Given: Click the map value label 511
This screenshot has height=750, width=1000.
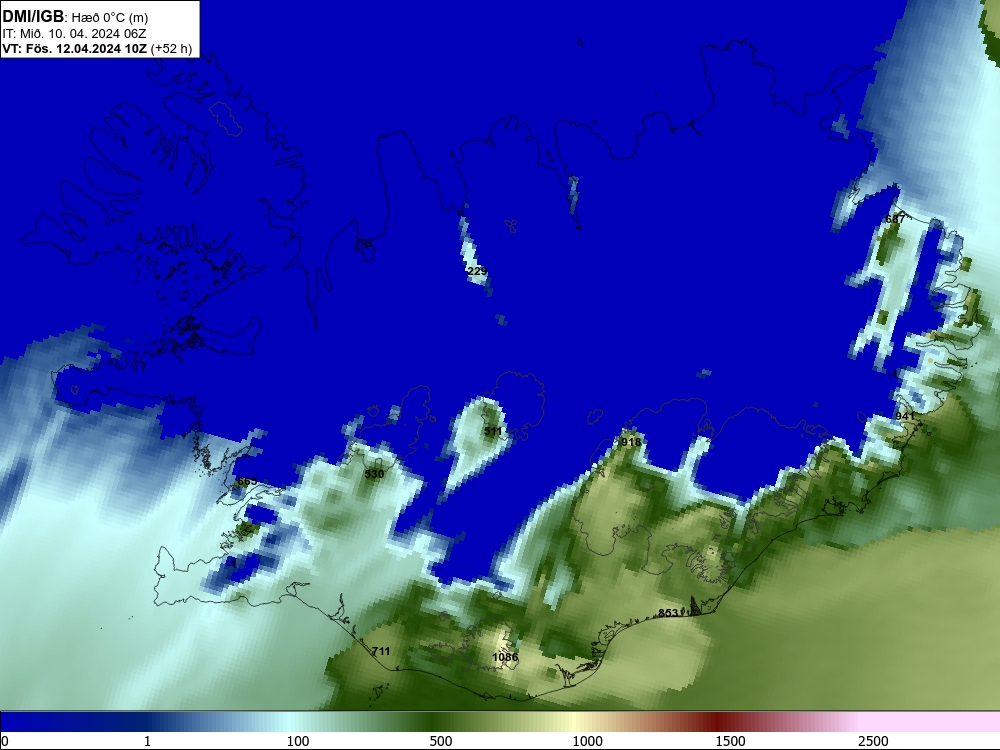Looking at the screenshot, I should click(493, 431).
